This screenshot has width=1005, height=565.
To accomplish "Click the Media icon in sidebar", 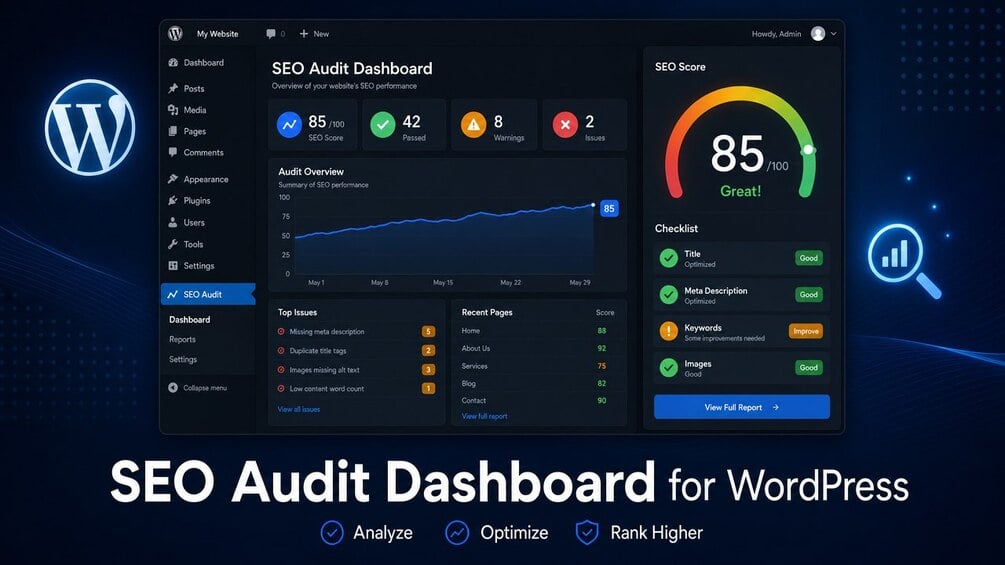I will pyautogui.click(x=173, y=110).
